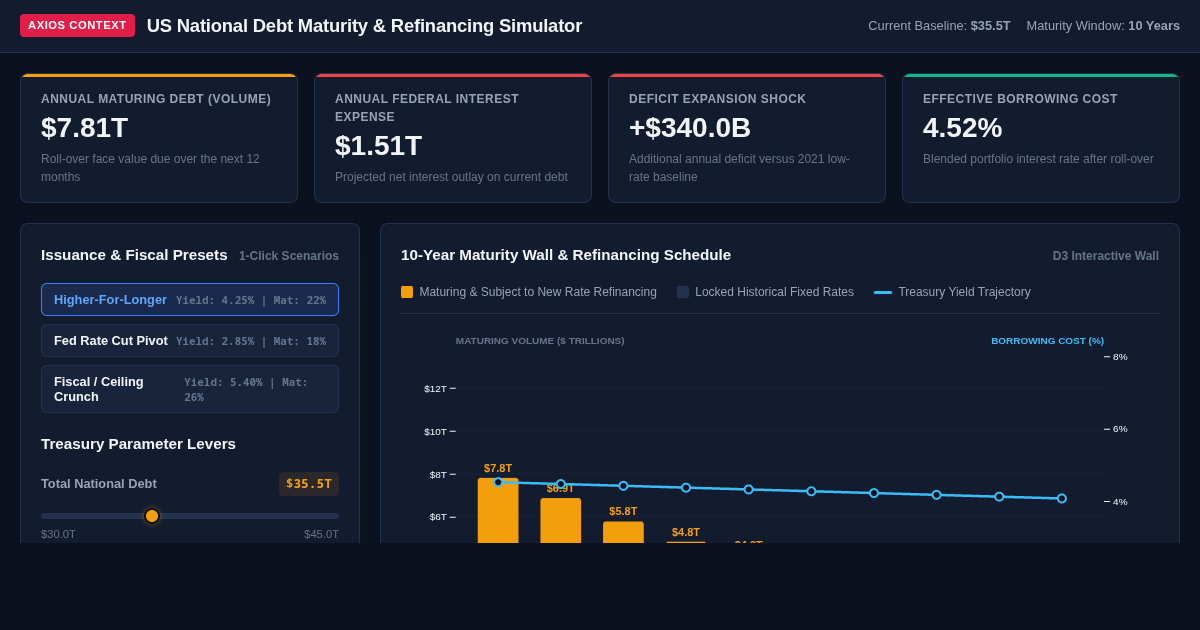Screen dimensions: 1200x630
Task: Click the page title US National Debt Simulator
Action: point(364,26)
